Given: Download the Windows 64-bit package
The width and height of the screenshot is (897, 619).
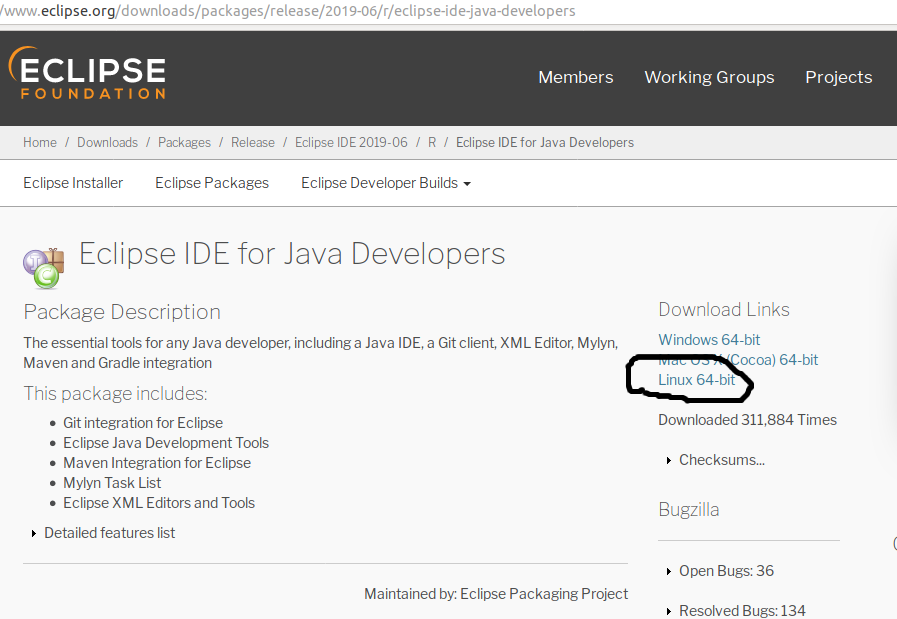Looking at the screenshot, I should pyautogui.click(x=709, y=340).
